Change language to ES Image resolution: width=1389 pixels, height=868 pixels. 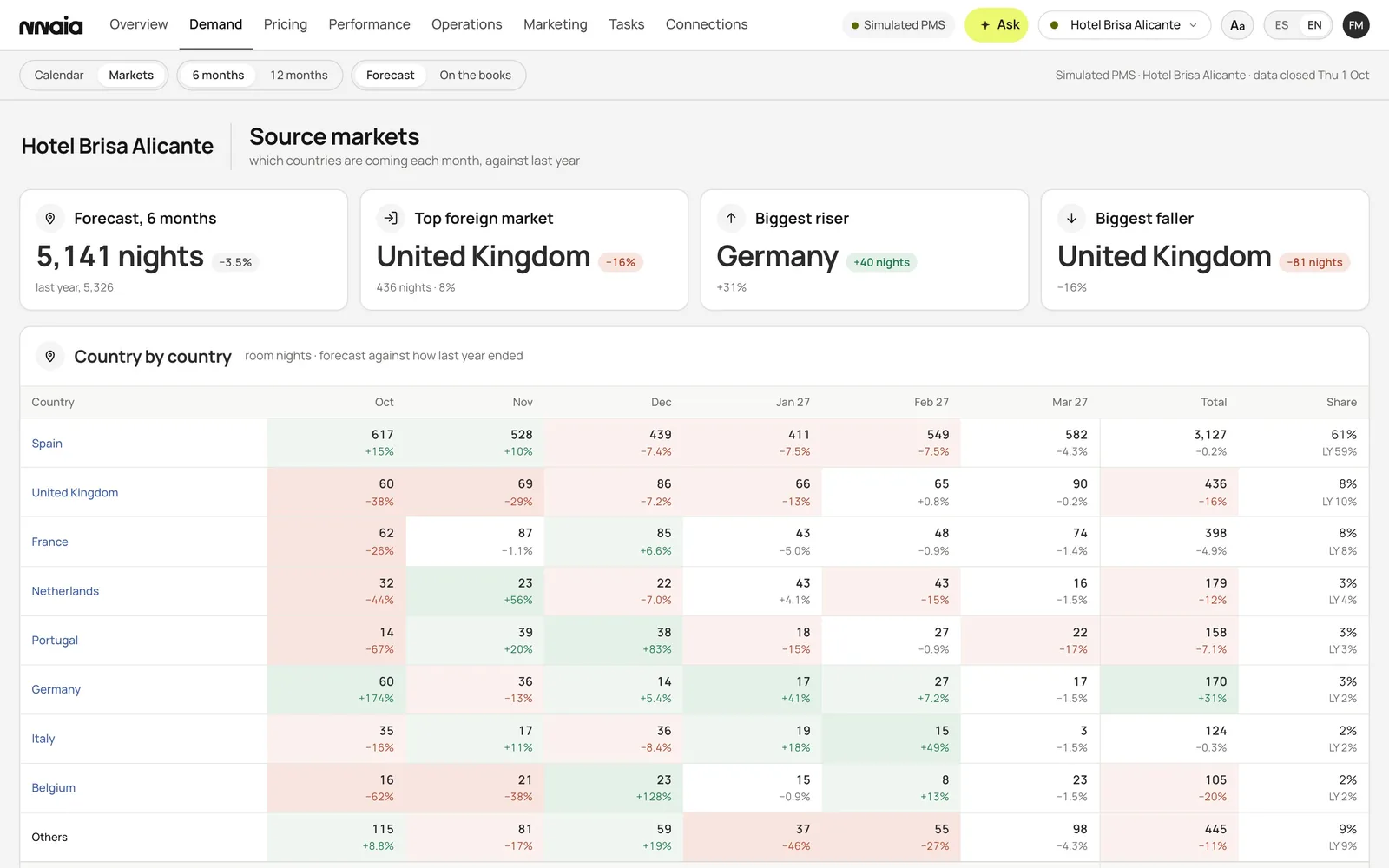(1281, 25)
